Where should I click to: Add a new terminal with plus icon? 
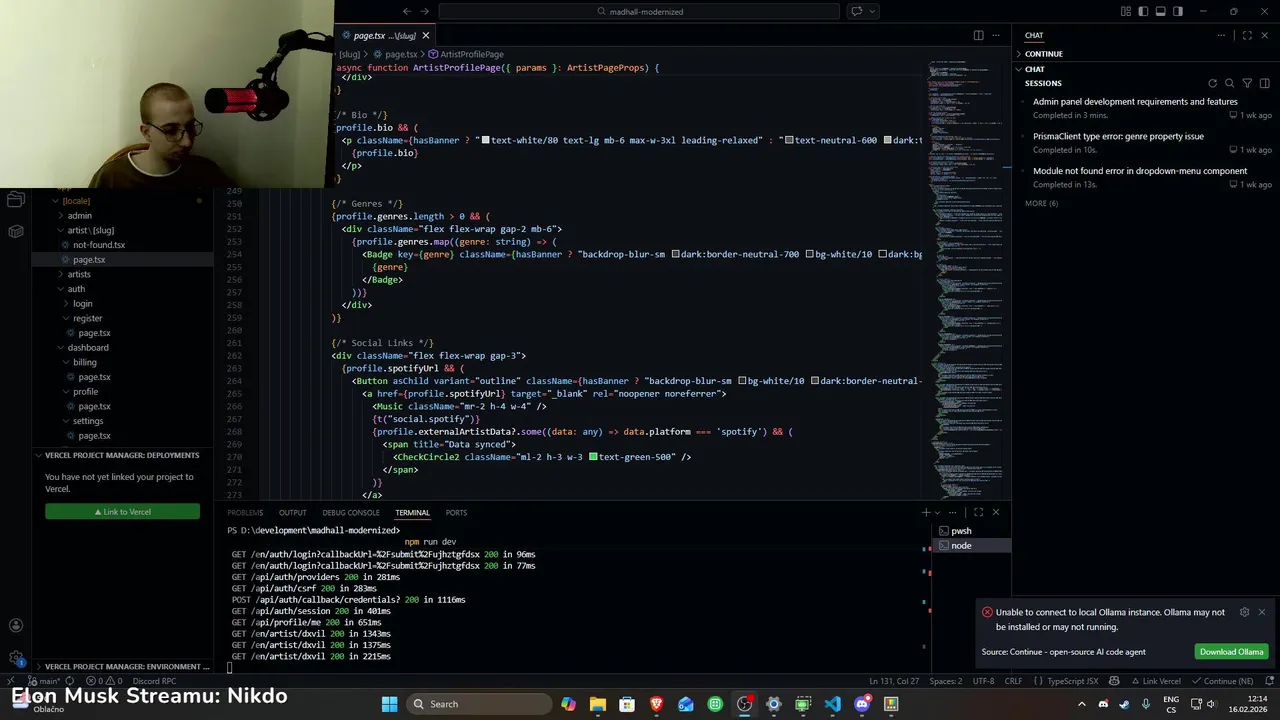tap(925, 512)
